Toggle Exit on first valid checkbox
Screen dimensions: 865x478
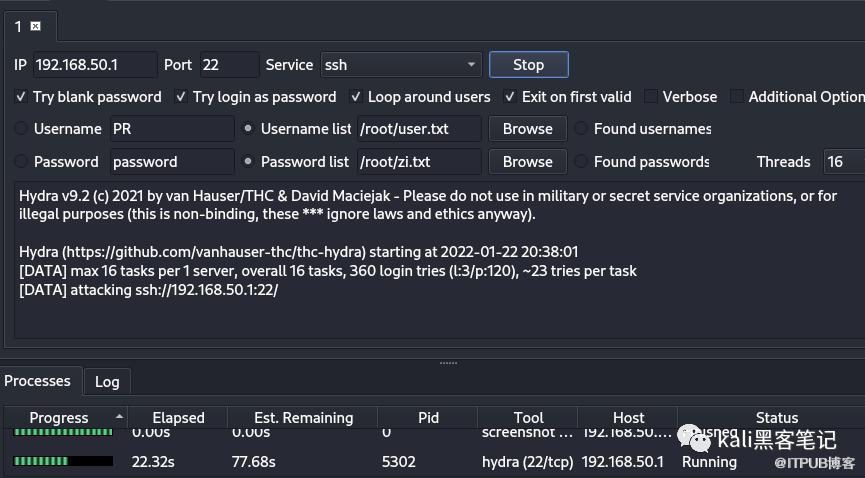point(510,97)
